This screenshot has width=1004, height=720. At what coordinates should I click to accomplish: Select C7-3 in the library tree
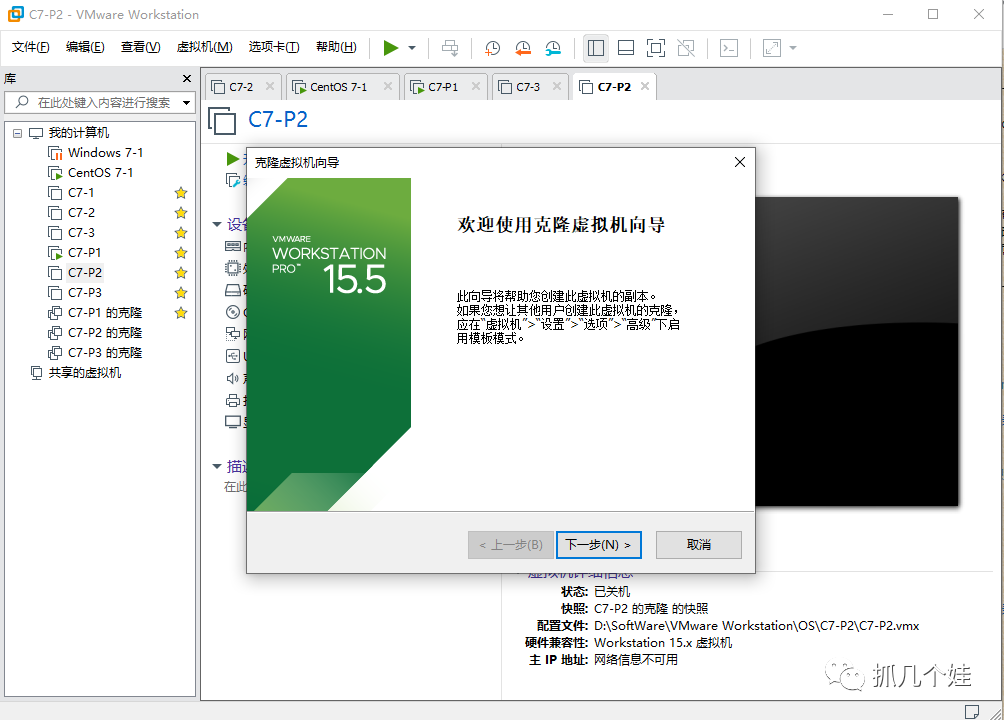pos(81,232)
